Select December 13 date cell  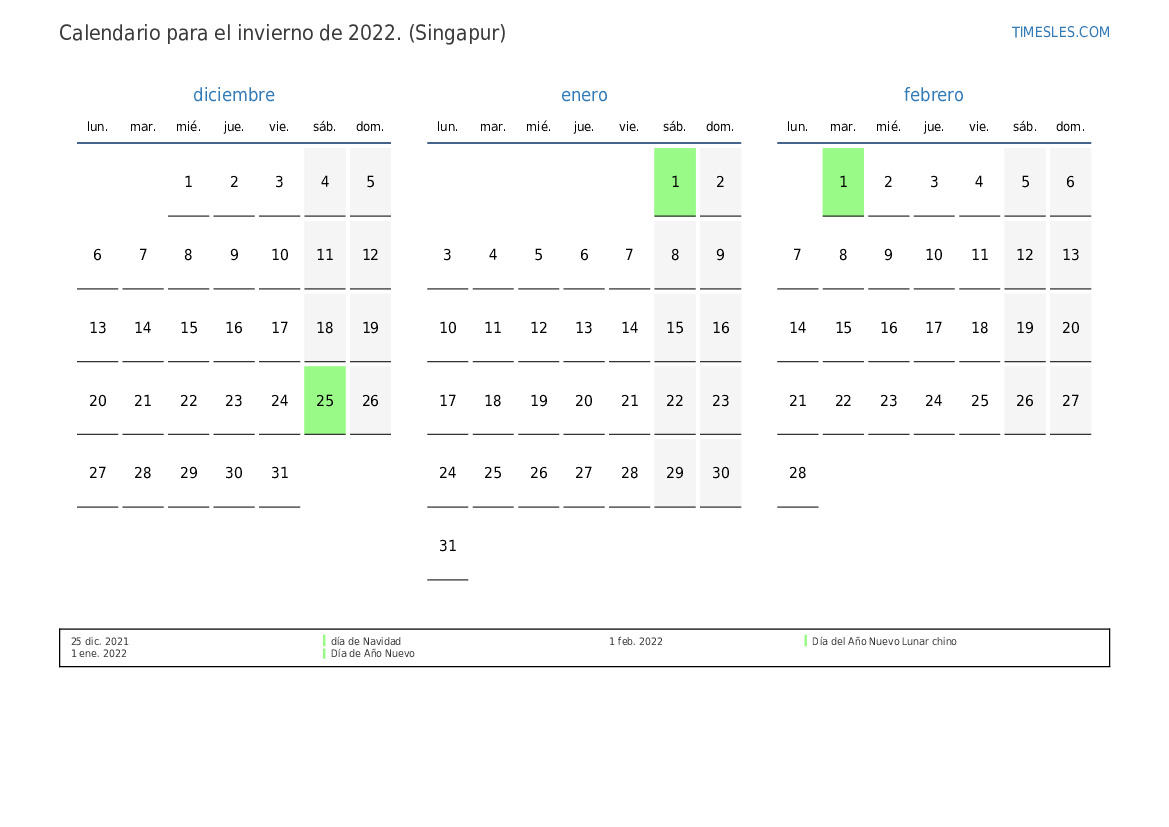click(x=98, y=327)
